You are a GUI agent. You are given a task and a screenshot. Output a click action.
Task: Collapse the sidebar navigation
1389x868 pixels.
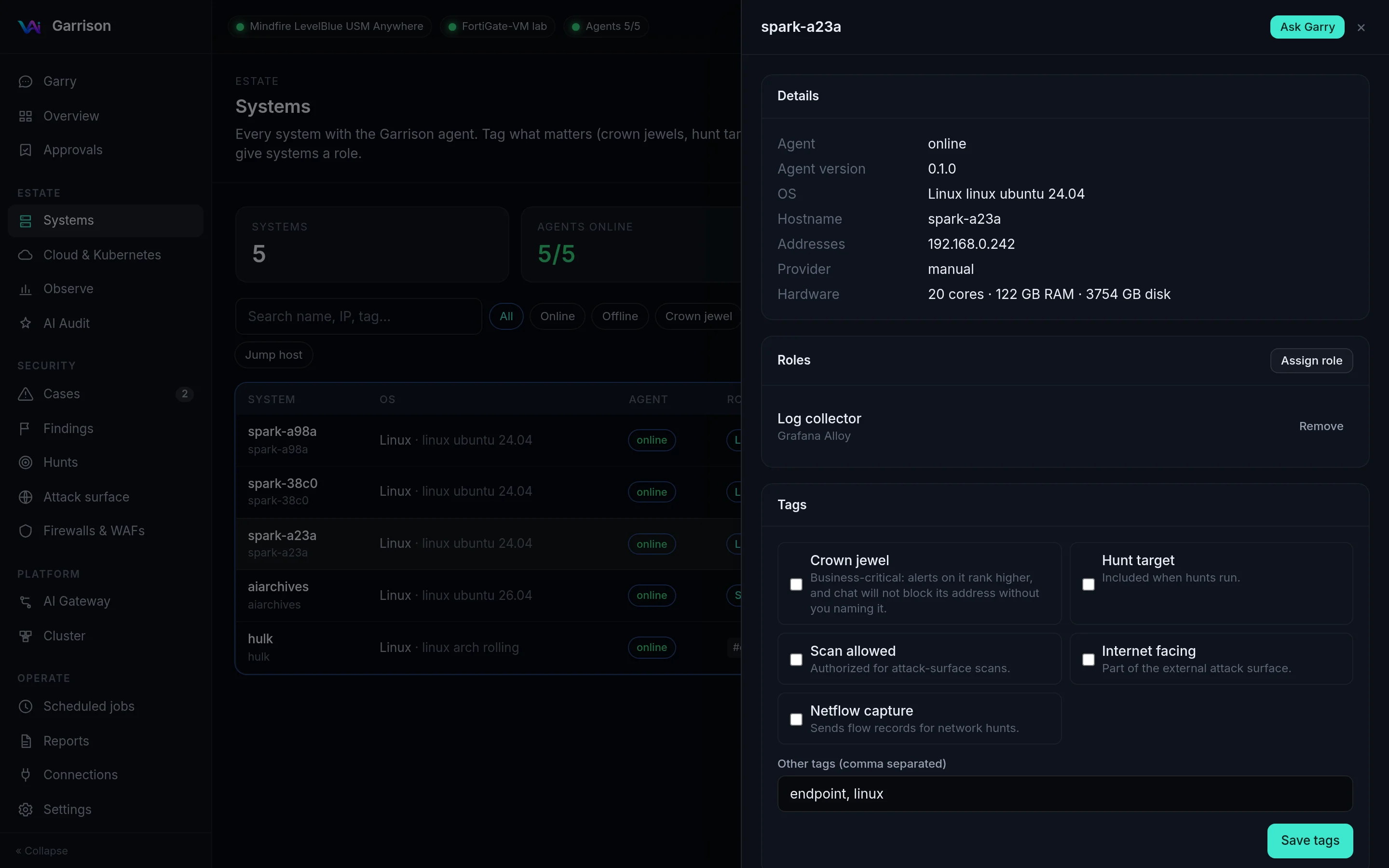click(42, 851)
